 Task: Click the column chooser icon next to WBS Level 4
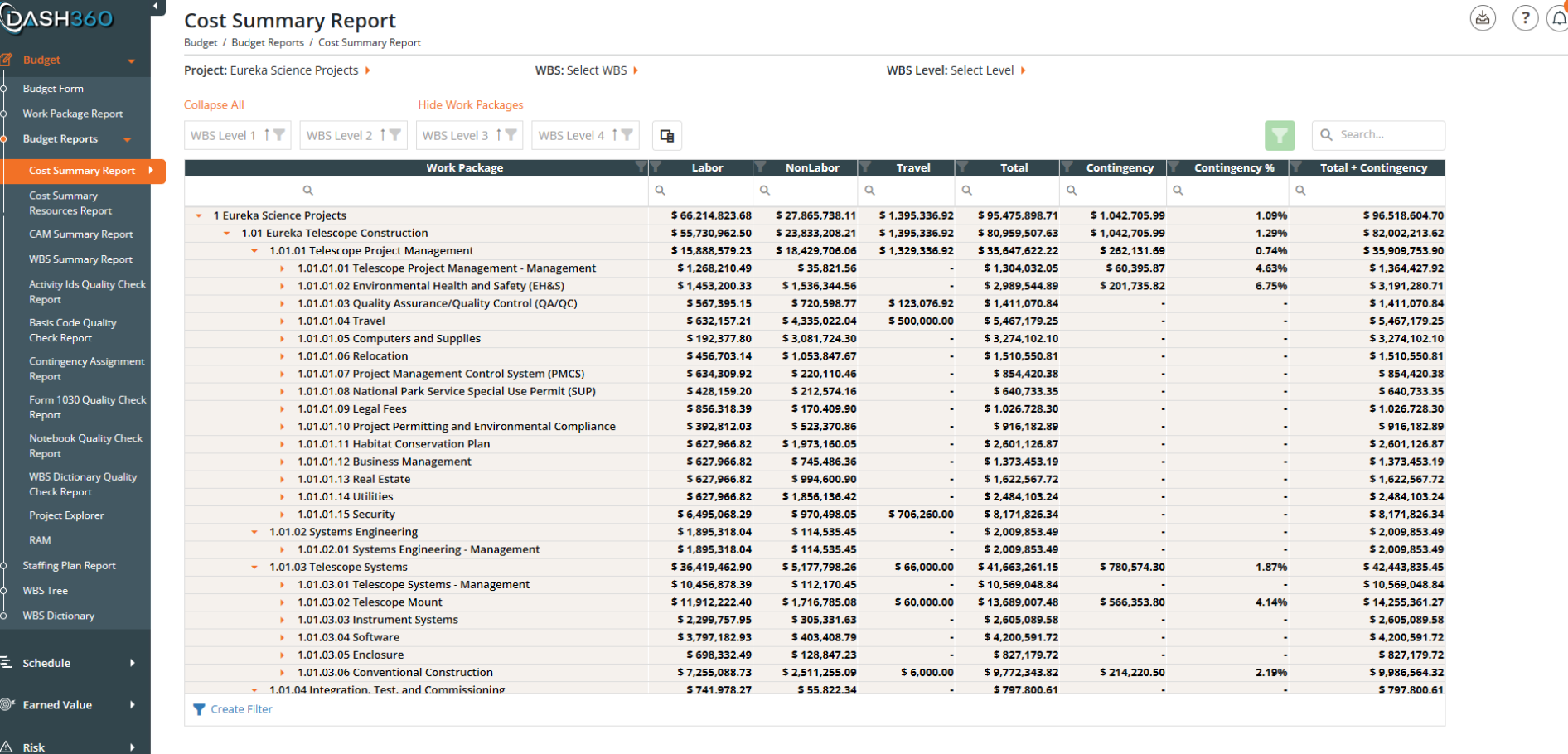667,136
